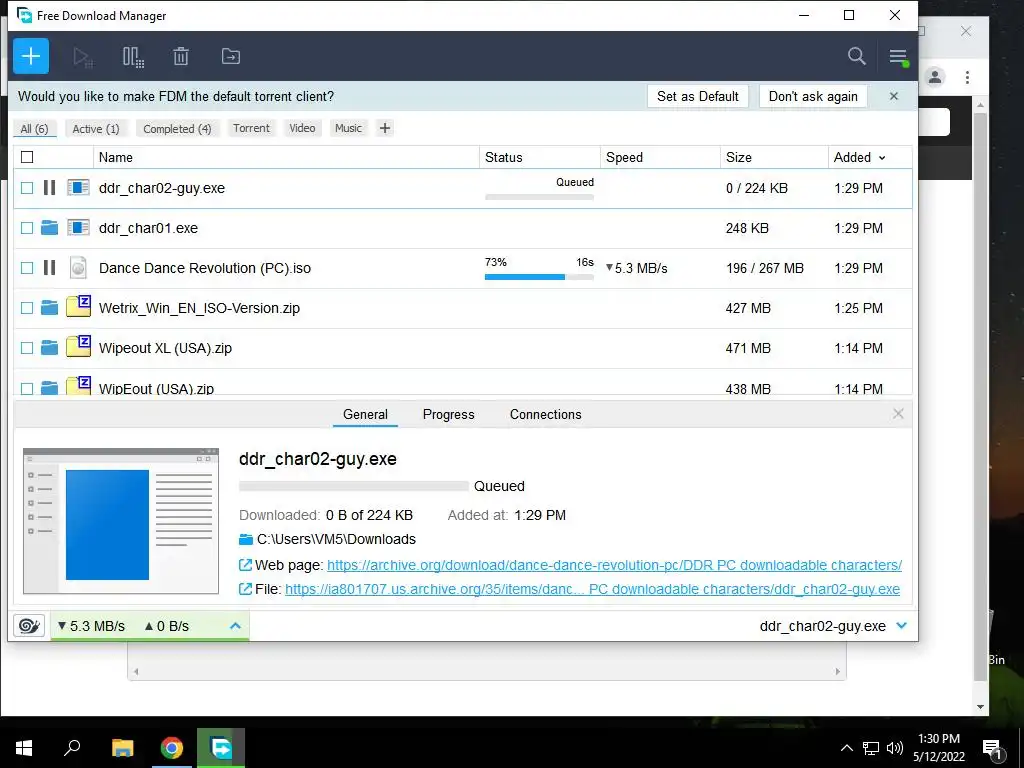Expand the speed panel up-chevron in status bar
Viewport: 1024px width, 768px height.
(235, 626)
